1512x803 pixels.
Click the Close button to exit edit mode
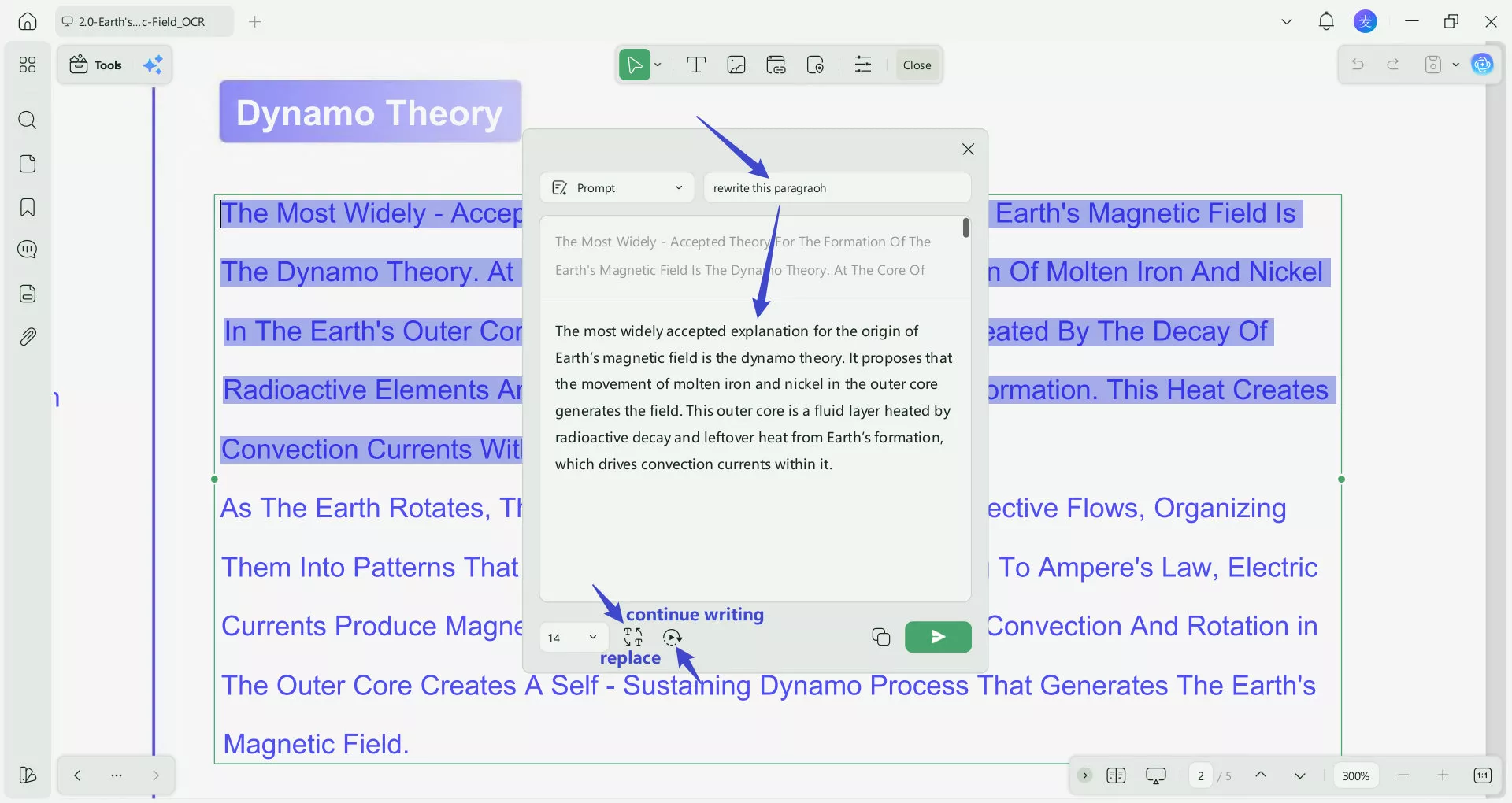point(917,65)
